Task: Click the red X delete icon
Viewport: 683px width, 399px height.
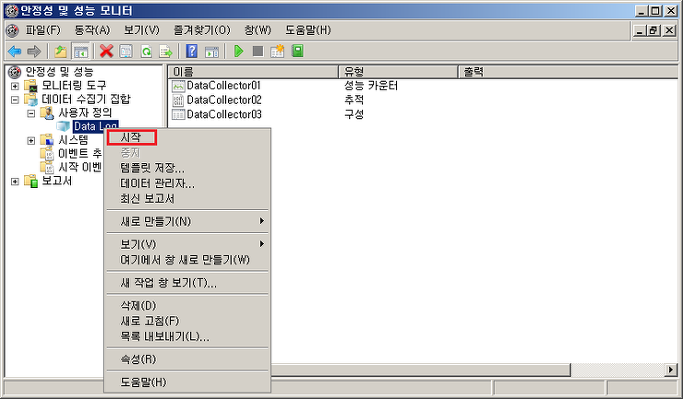Action: coord(106,51)
